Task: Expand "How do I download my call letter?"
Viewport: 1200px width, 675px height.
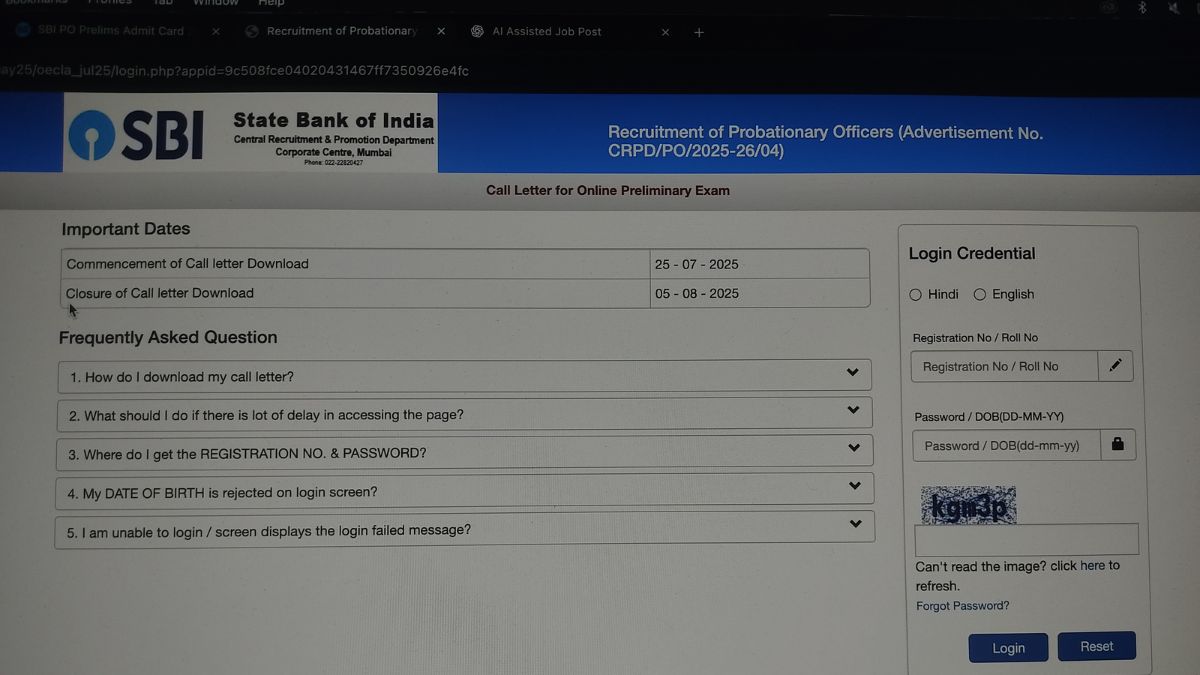Action: point(464,376)
